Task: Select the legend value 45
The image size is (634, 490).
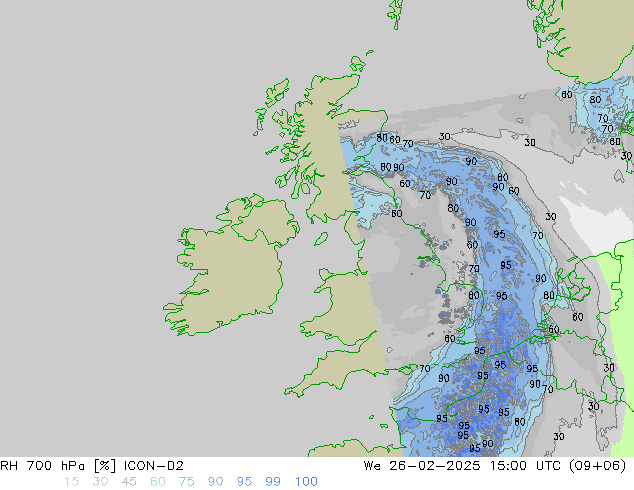Action: [129, 482]
